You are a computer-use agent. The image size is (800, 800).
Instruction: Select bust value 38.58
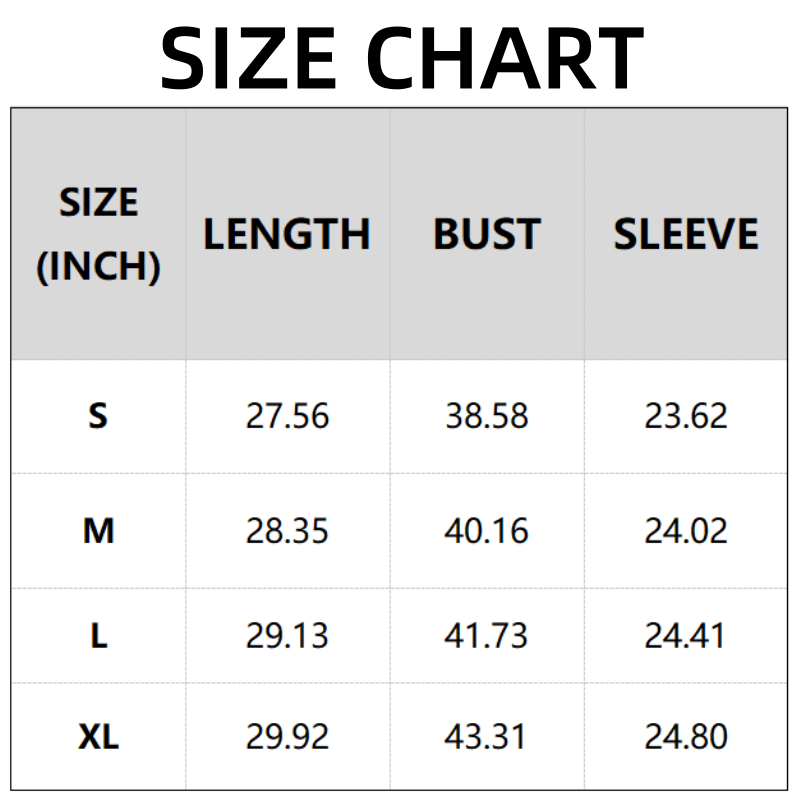tap(486, 416)
